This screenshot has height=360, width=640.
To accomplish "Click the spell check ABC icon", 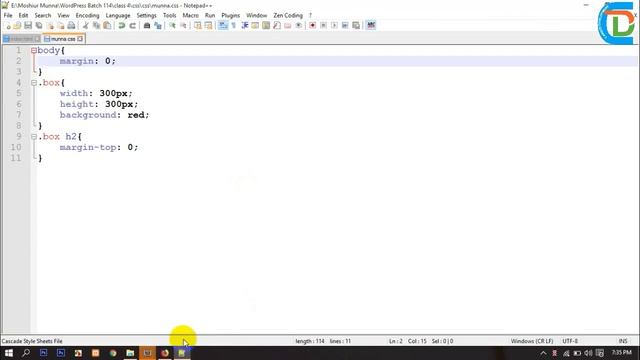I will click(x=371, y=26).
